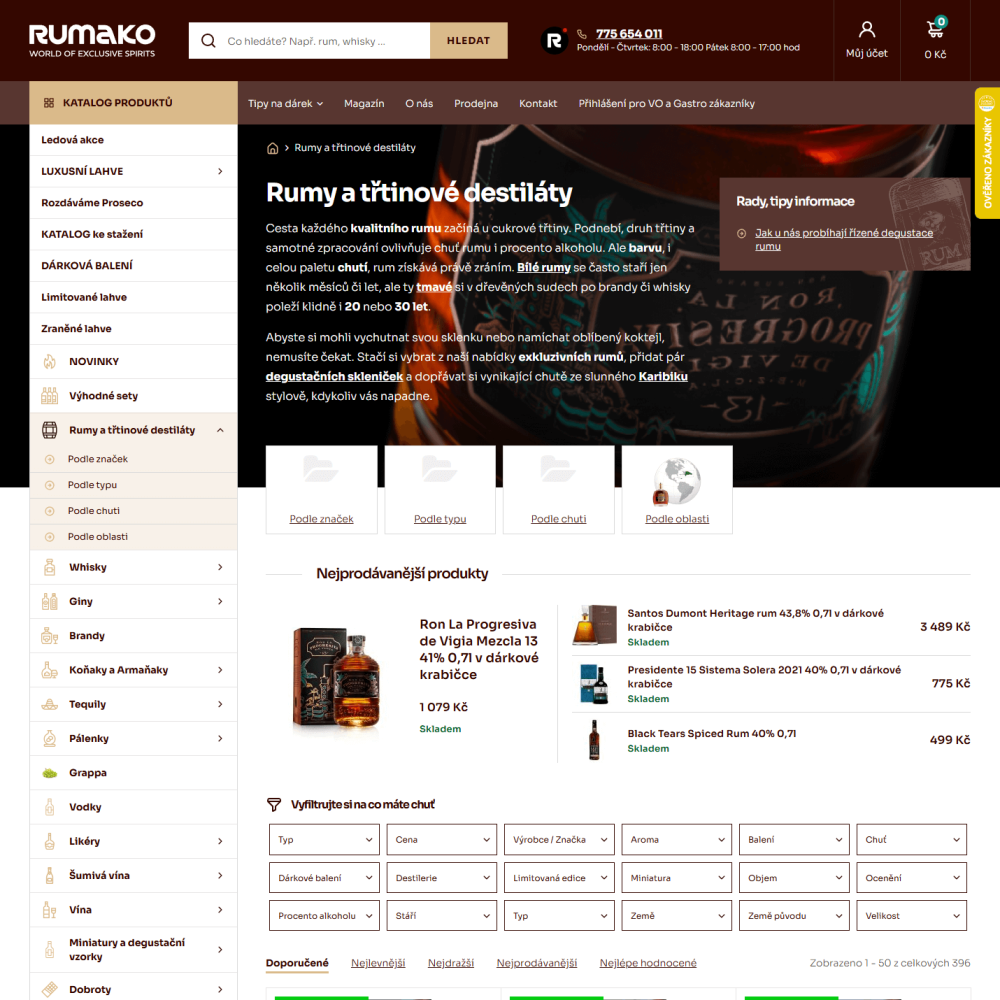
Task: Open the shopping cart icon
Action: [936, 29]
